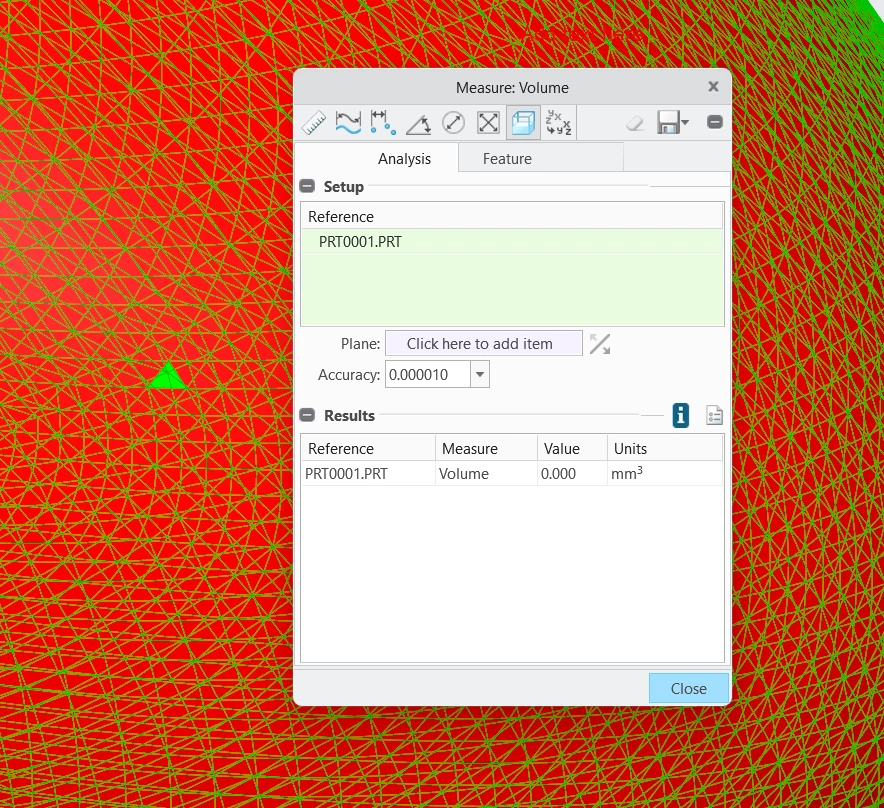The width and height of the screenshot is (884, 808).
Task: Click the Reference header in Setup collector
Action: pos(512,217)
